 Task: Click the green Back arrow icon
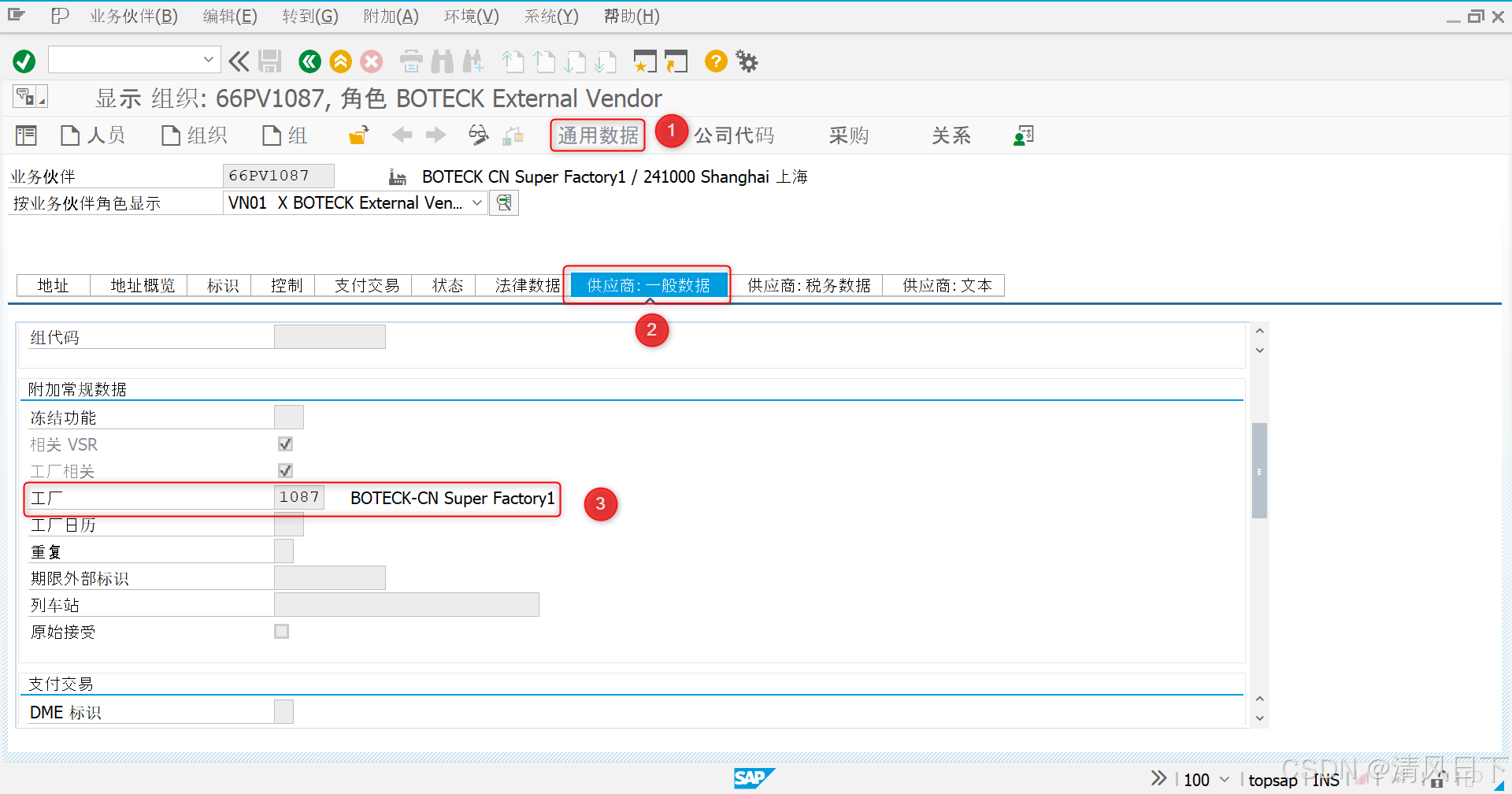click(x=309, y=61)
